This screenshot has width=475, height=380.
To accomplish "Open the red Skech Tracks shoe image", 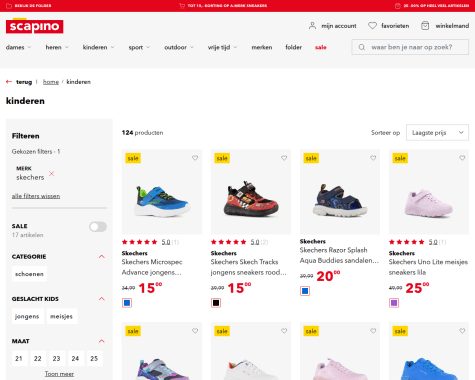I will [x=251, y=192].
